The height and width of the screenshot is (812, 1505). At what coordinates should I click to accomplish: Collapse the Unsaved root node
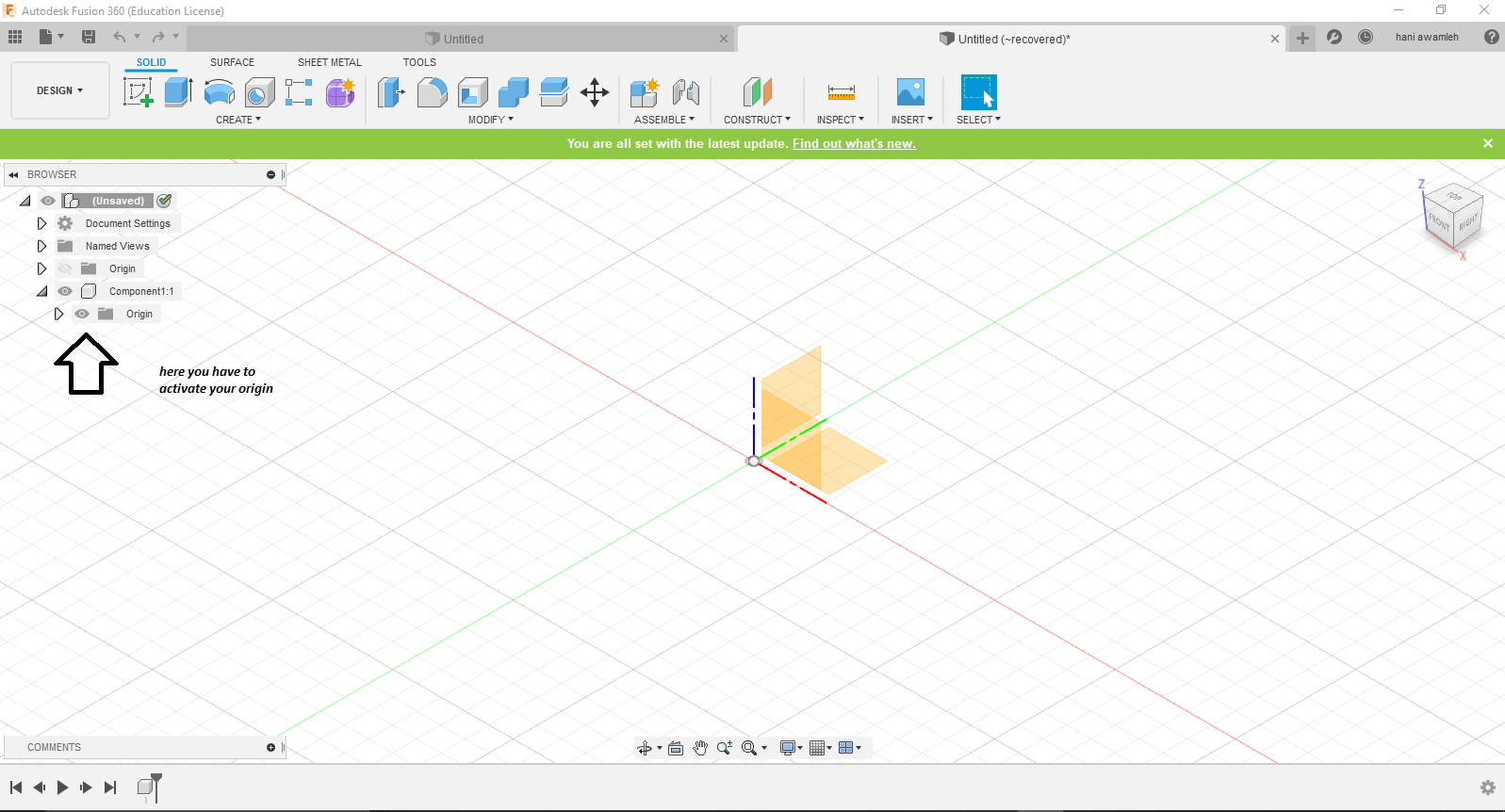25,201
